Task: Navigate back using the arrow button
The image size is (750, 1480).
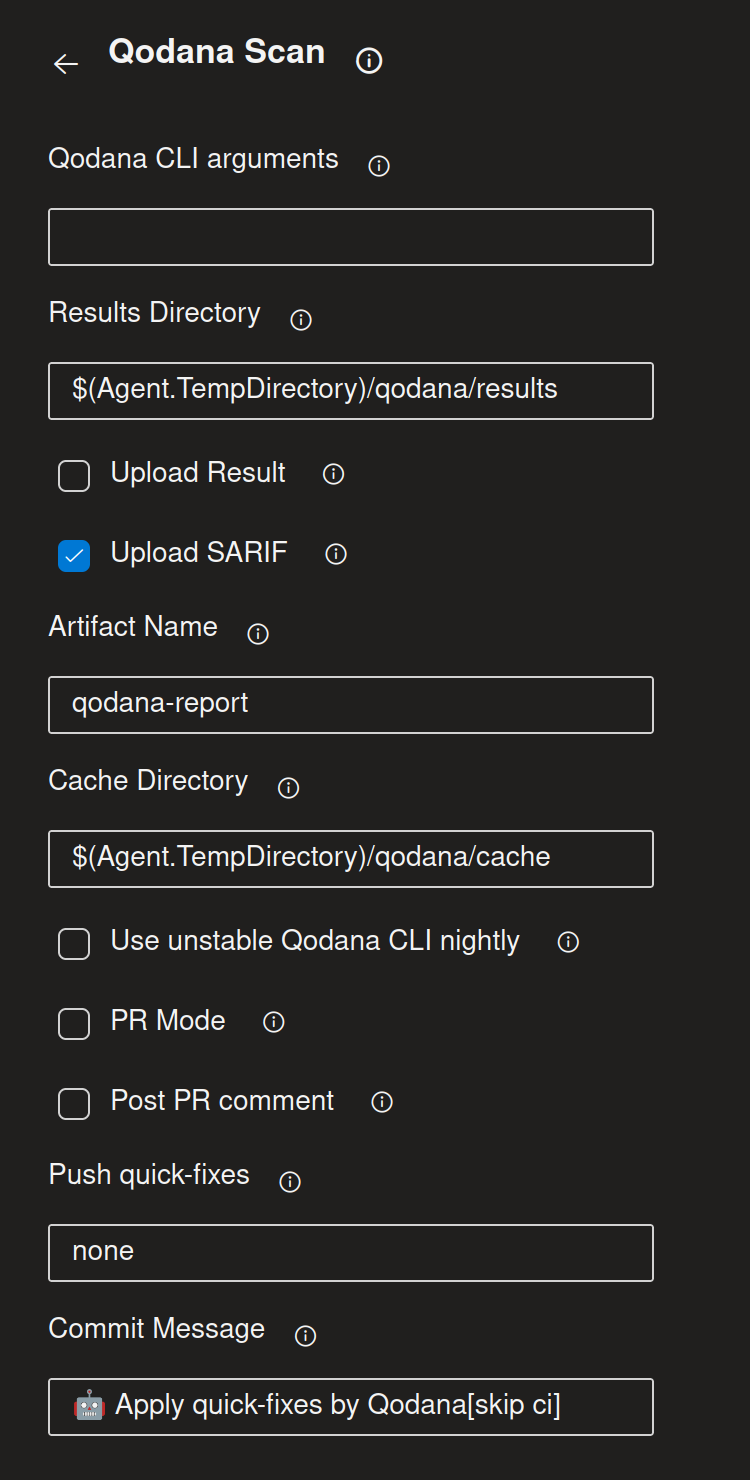Action: click(x=65, y=64)
